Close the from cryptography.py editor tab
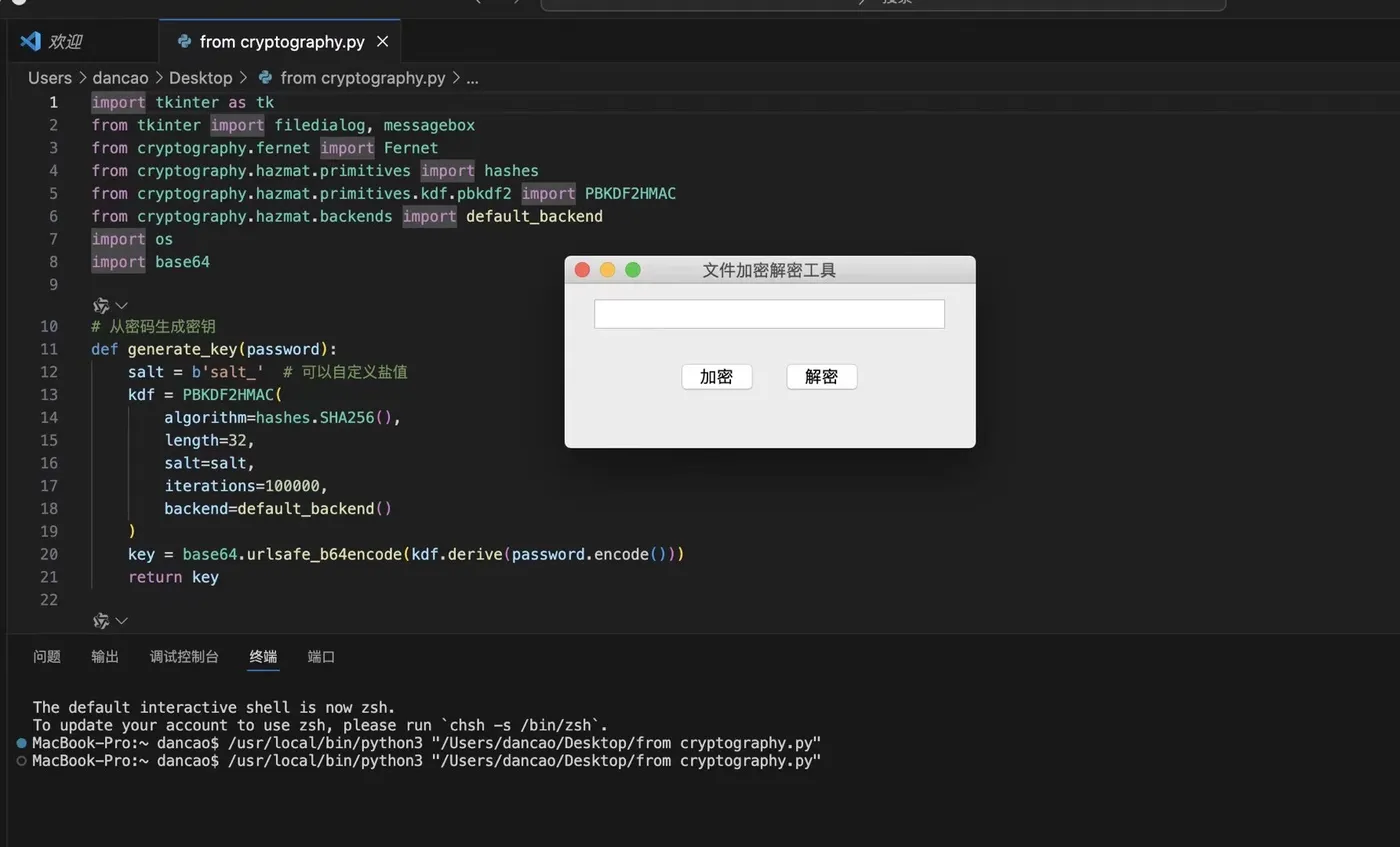This screenshot has width=1400, height=847. click(384, 42)
